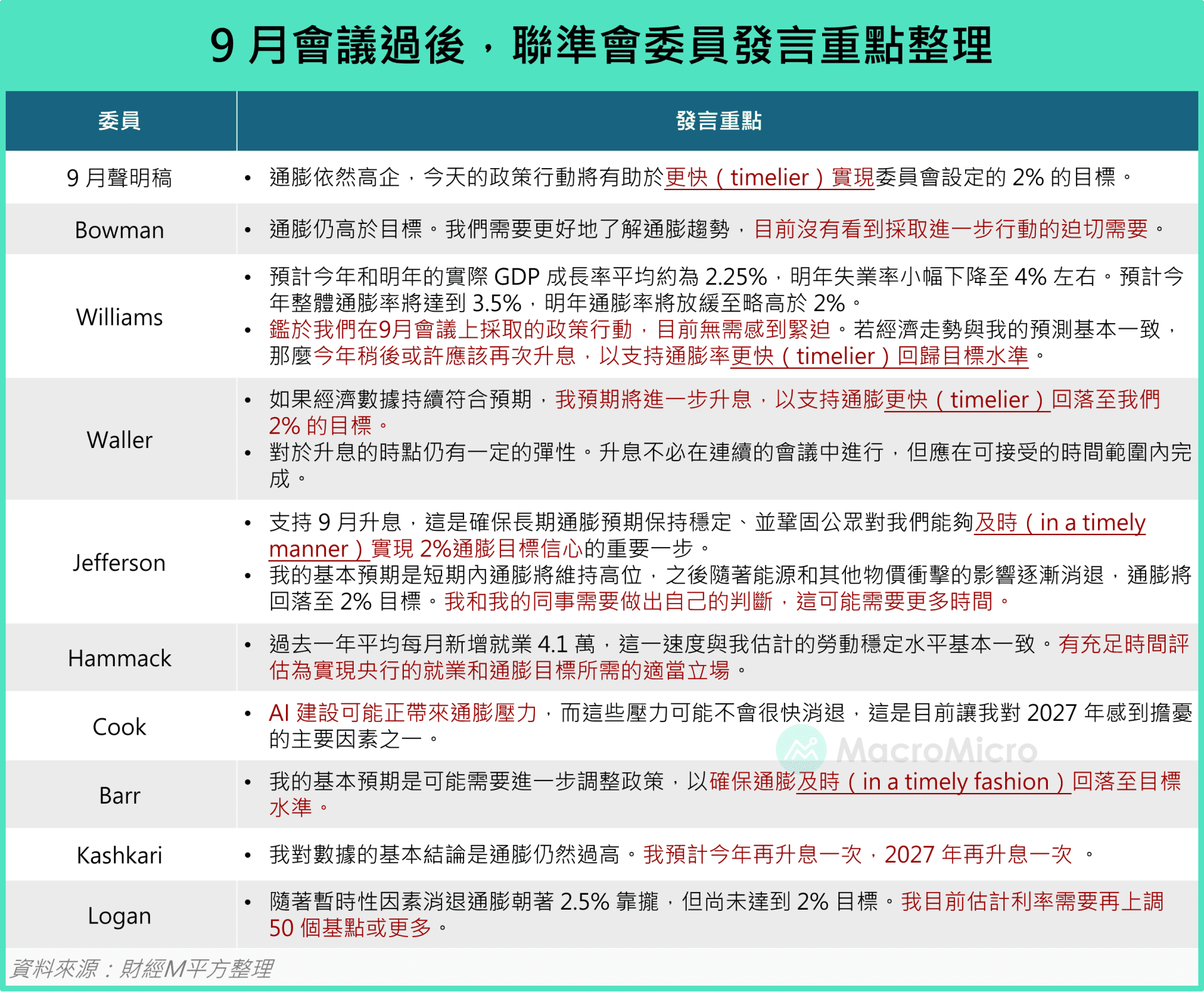Select the Cook row label
Image resolution: width=1204 pixels, height=995 pixels.
coord(119,726)
